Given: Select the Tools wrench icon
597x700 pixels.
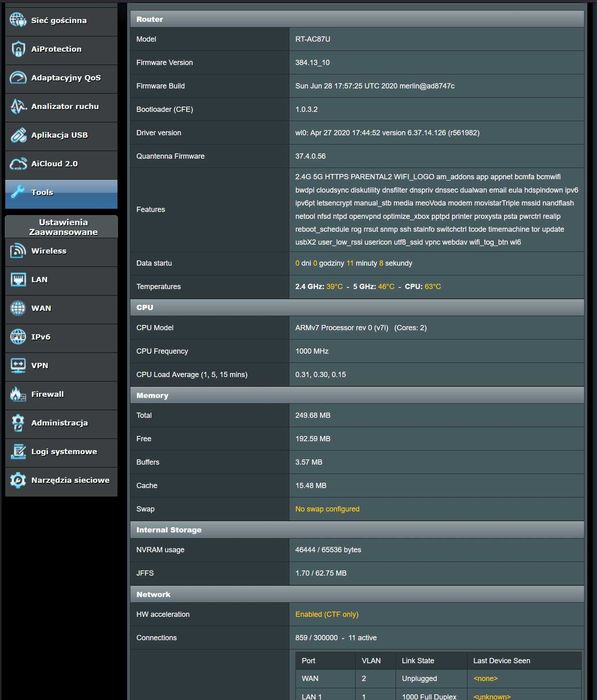Looking at the screenshot, I should [x=18, y=192].
